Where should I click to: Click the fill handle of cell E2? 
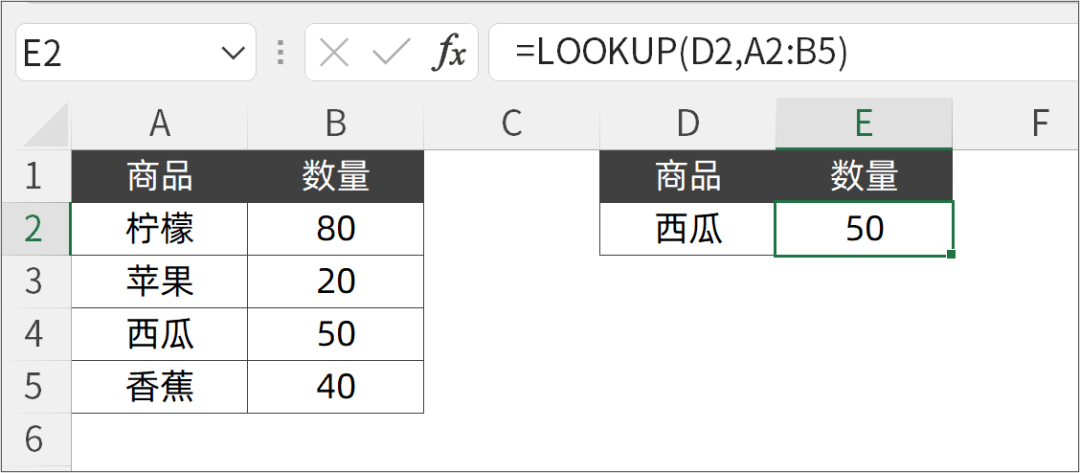[x=951, y=255]
